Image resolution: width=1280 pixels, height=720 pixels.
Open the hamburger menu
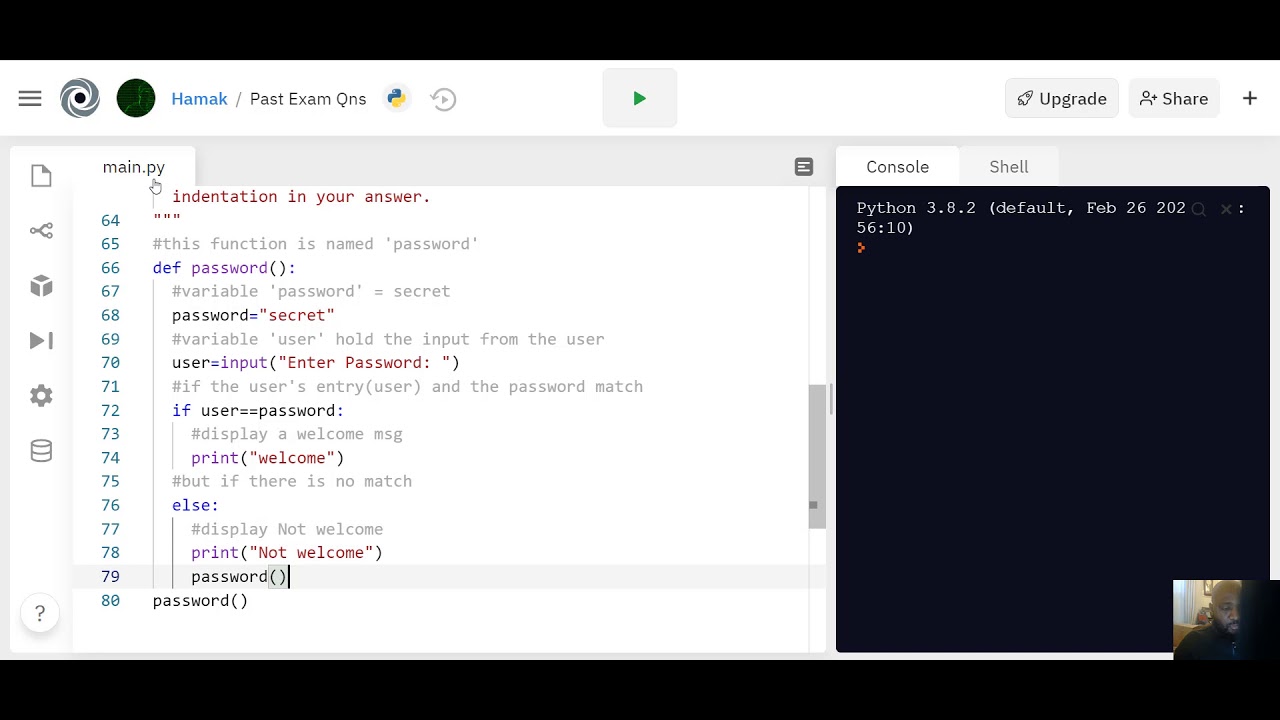click(x=30, y=98)
